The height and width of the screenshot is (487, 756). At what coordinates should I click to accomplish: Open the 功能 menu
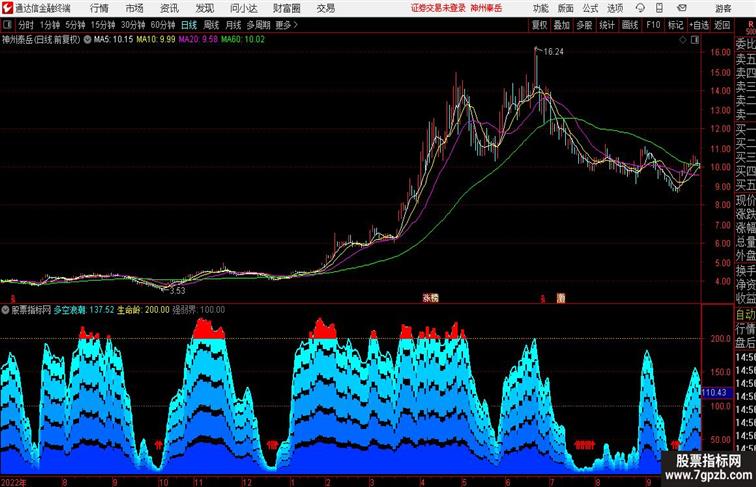pos(540,8)
